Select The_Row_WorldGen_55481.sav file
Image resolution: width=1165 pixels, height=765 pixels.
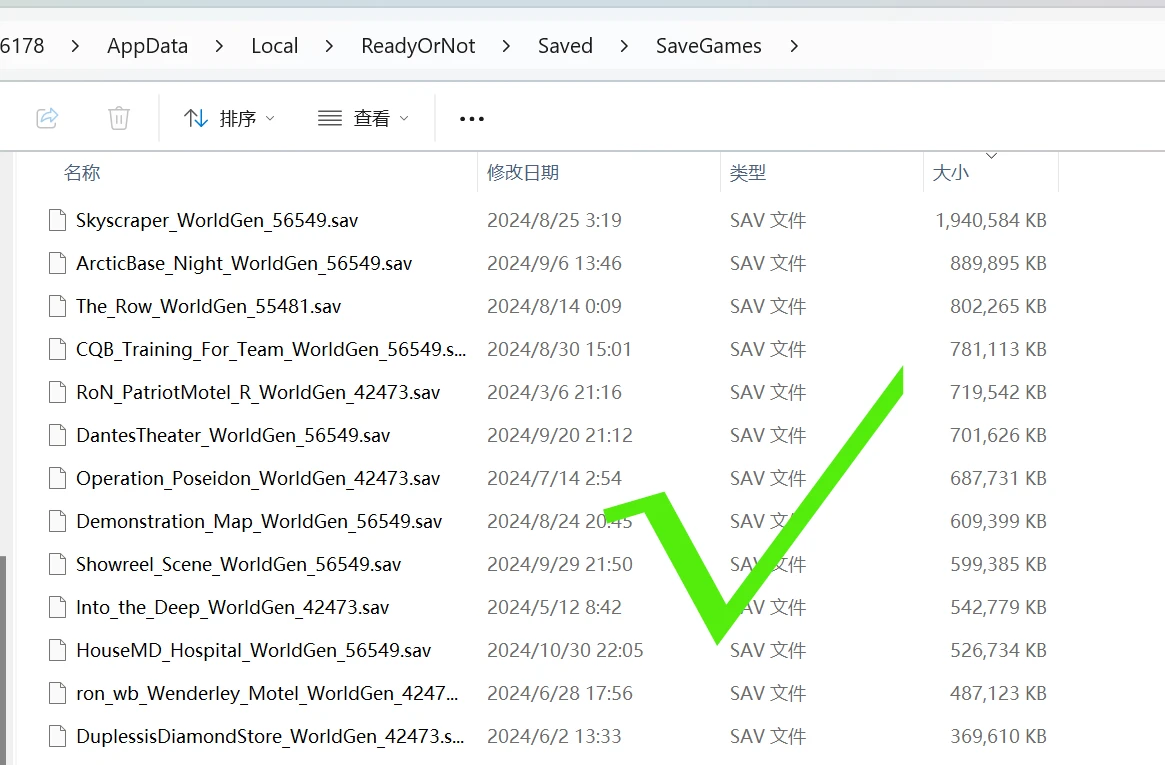208,307
